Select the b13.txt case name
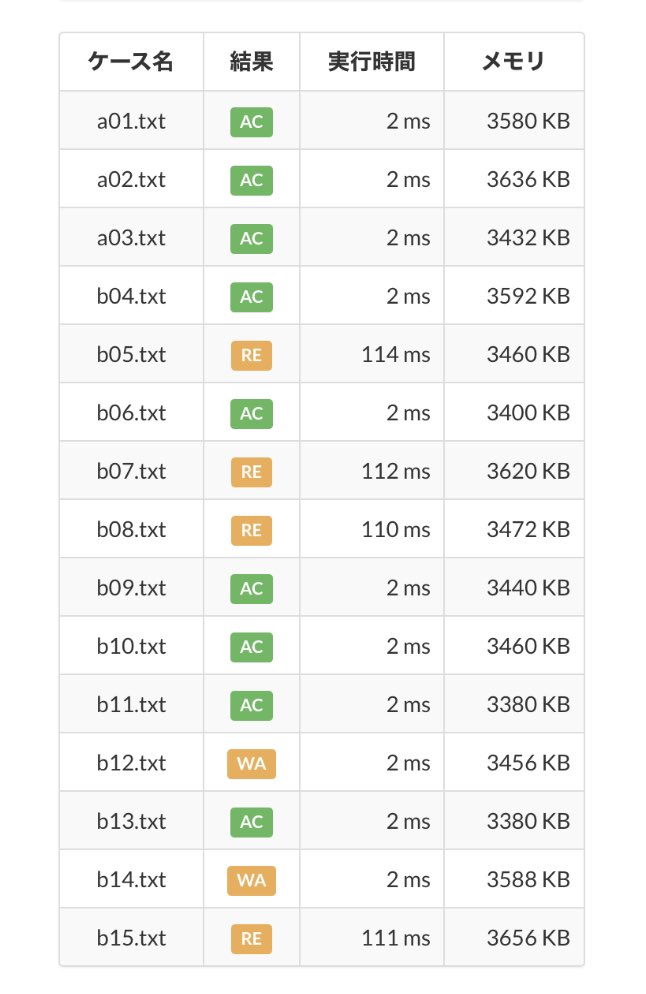This screenshot has height=994, width=646. click(x=131, y=821)
